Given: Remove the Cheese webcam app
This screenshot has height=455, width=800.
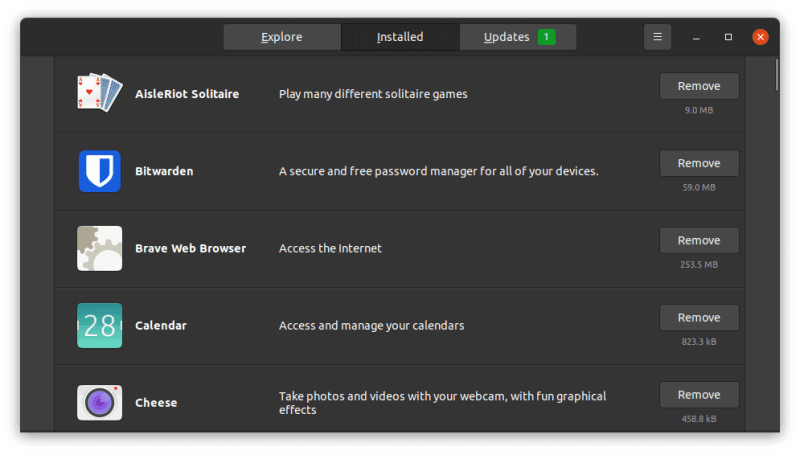Looking at the screenshot, I should click(699, 394).
